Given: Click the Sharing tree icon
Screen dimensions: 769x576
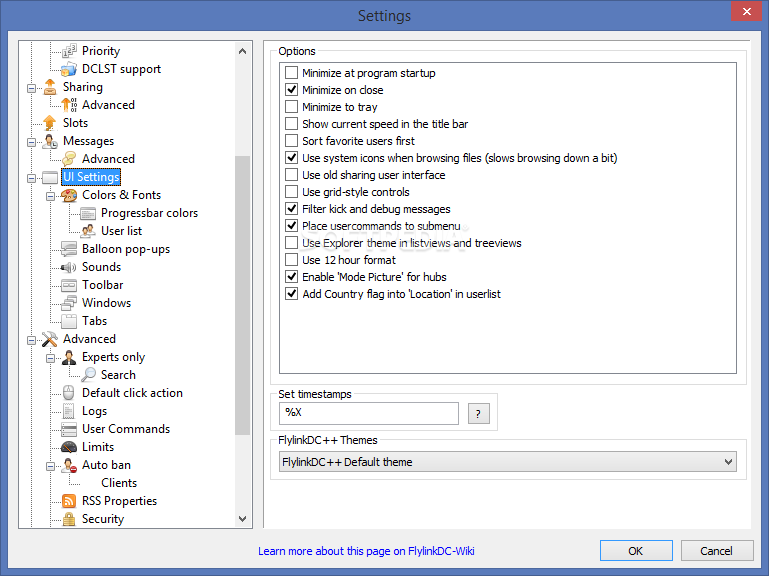Looking at the screenshot, I should [x=50, y=87].
